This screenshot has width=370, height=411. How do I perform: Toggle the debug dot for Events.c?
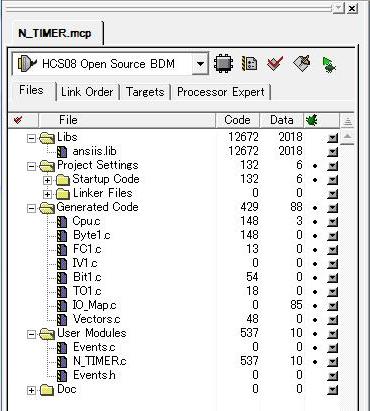click(x=315, y=348)
